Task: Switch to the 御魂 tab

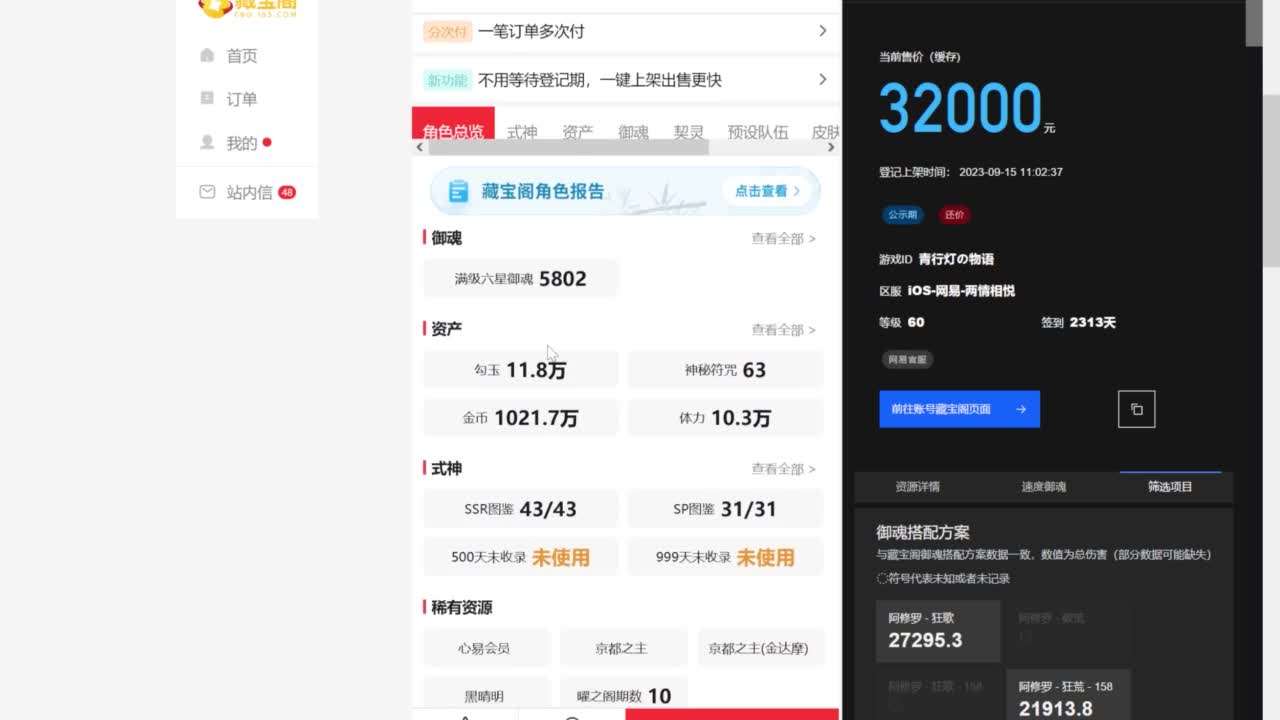Action: coord(633,132)
